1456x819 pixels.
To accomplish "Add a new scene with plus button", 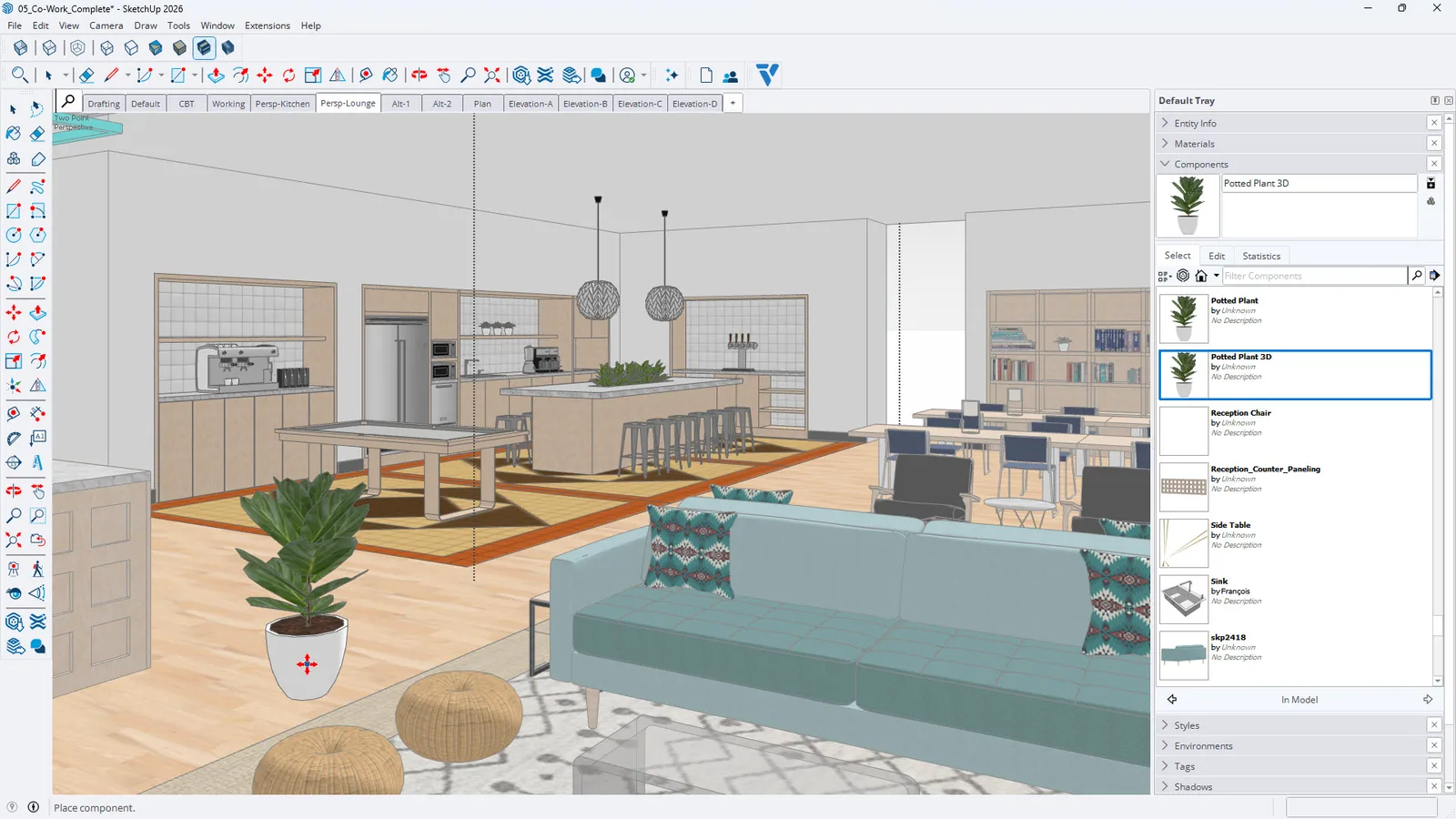I will (733, 103).
